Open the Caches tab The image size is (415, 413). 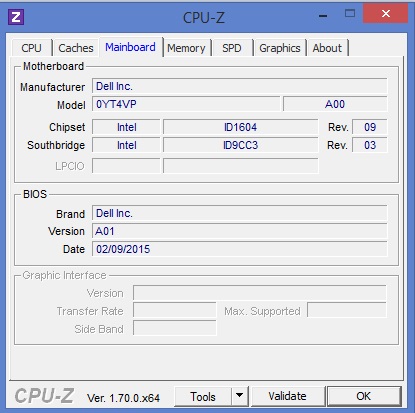point(76,48)
